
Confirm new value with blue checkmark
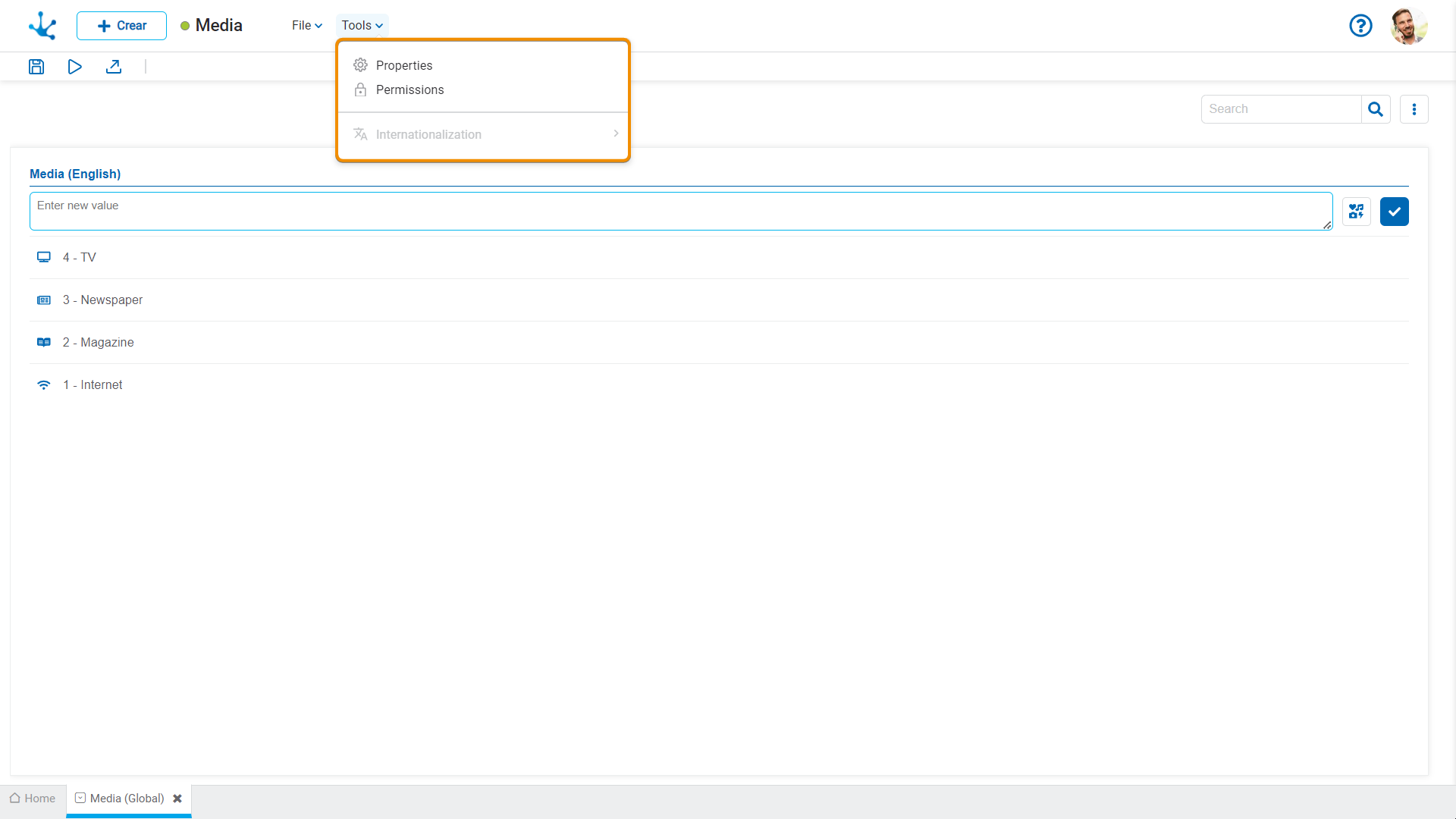tap(1394, 212)
